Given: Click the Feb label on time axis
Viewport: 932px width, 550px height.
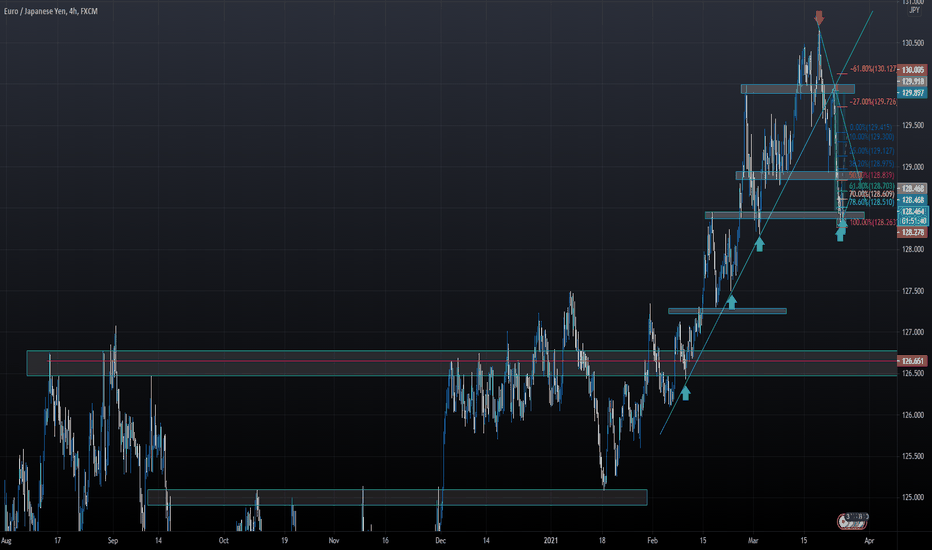Looking at the screenshot, I should [x=653, y=540].
